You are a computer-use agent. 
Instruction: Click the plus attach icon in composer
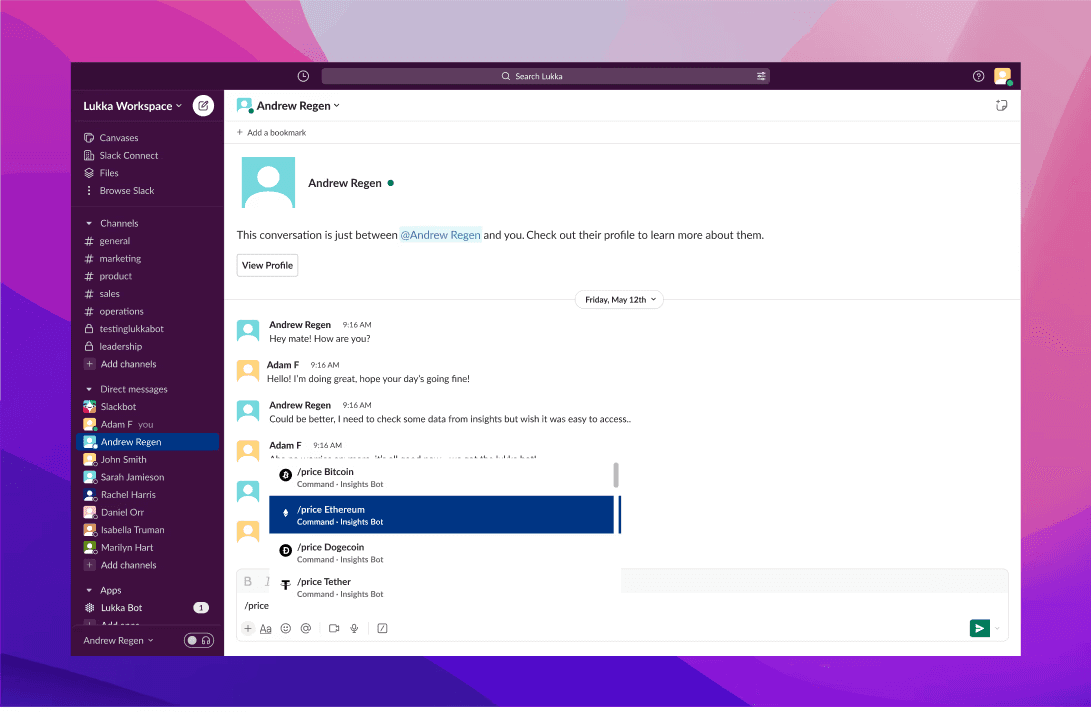248,628
